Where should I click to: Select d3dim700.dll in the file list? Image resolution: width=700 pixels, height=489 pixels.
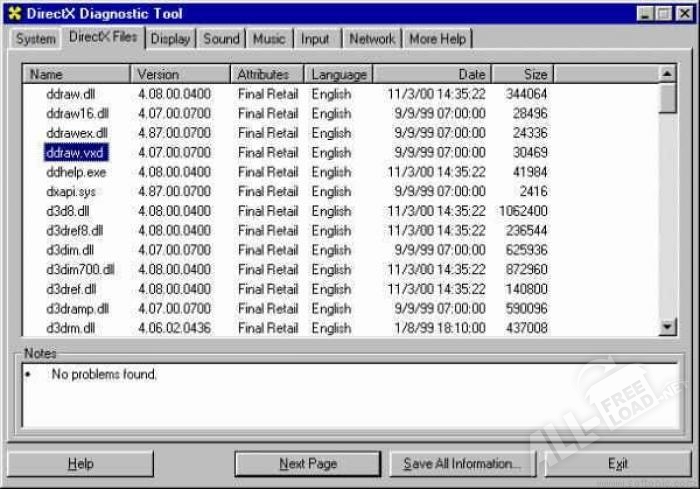pos(80,270)
